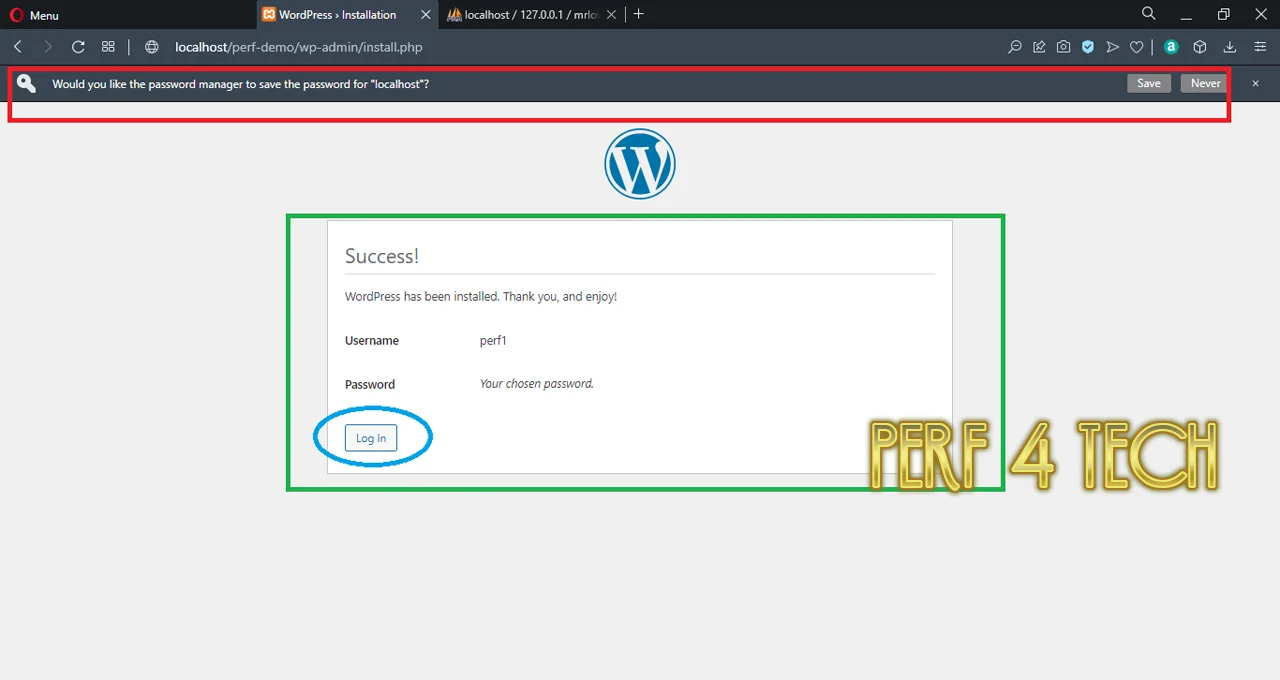Close the localhost phpMyAdmin tab
This screenshot has height=680, width=1280.
(614, 15)
